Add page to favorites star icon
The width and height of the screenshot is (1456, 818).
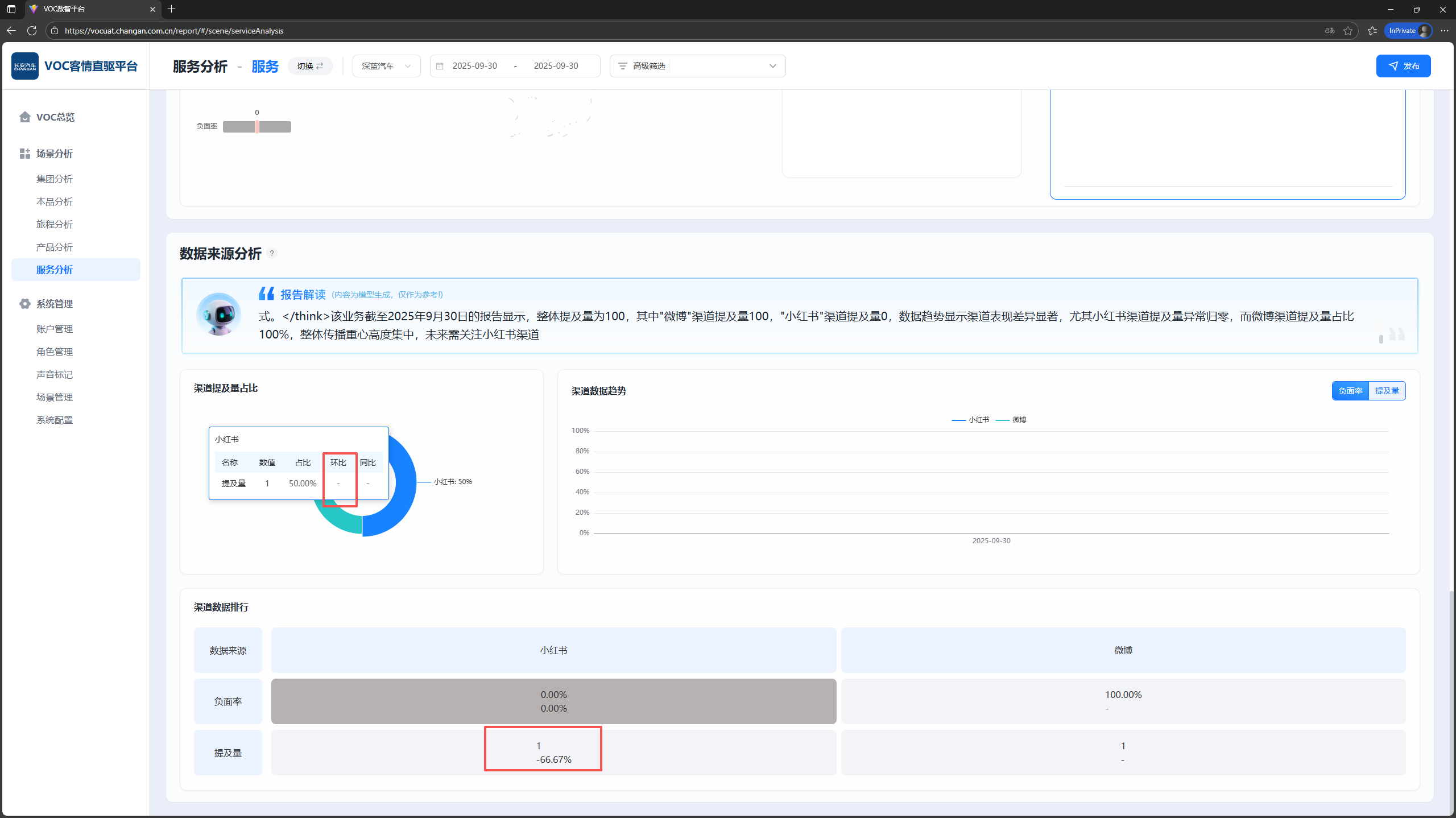[1348, 31]
